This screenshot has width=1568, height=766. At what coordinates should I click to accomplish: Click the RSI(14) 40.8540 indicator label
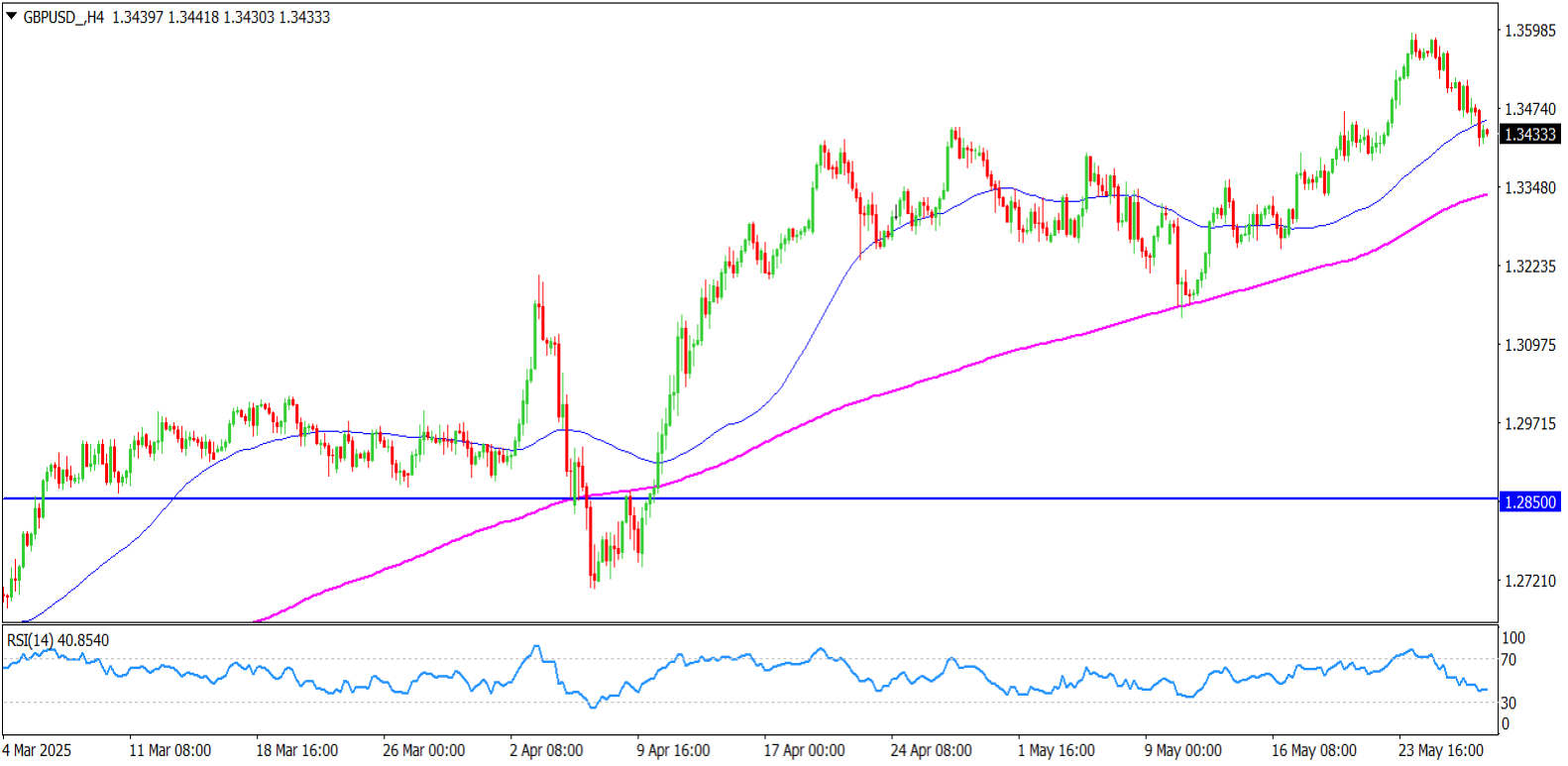(57, 640)
